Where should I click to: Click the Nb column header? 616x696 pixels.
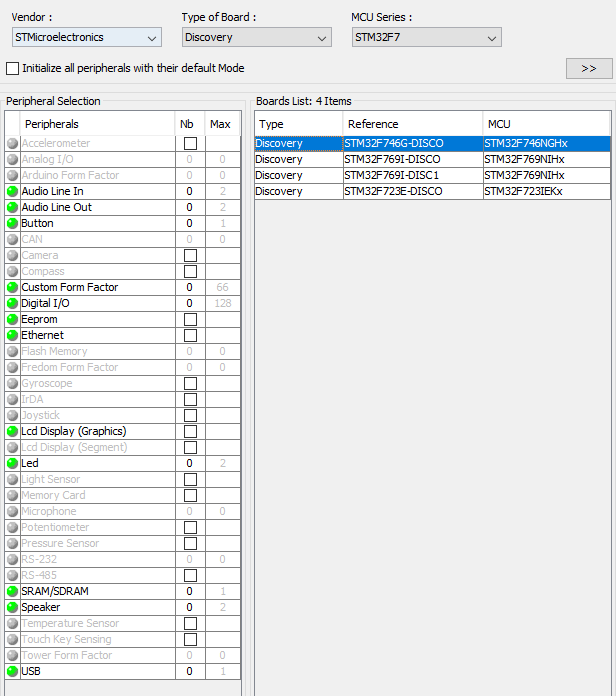[x=190, y=124]
